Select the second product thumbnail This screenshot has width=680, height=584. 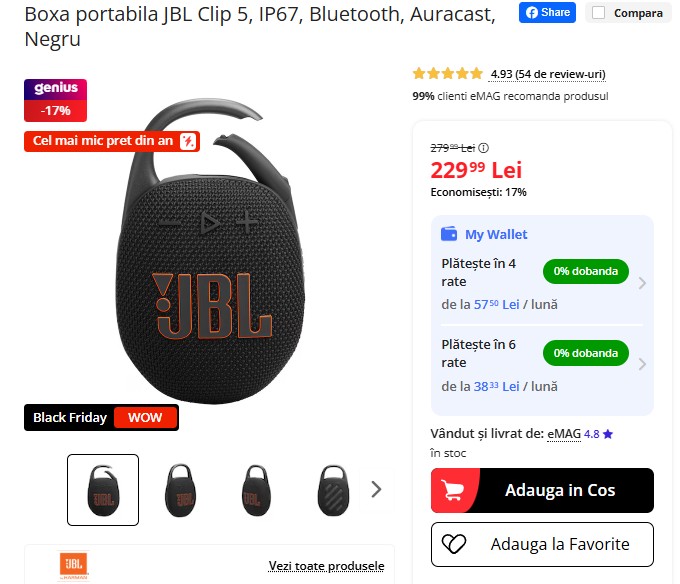pyautogui.click(x=180, y=490)
